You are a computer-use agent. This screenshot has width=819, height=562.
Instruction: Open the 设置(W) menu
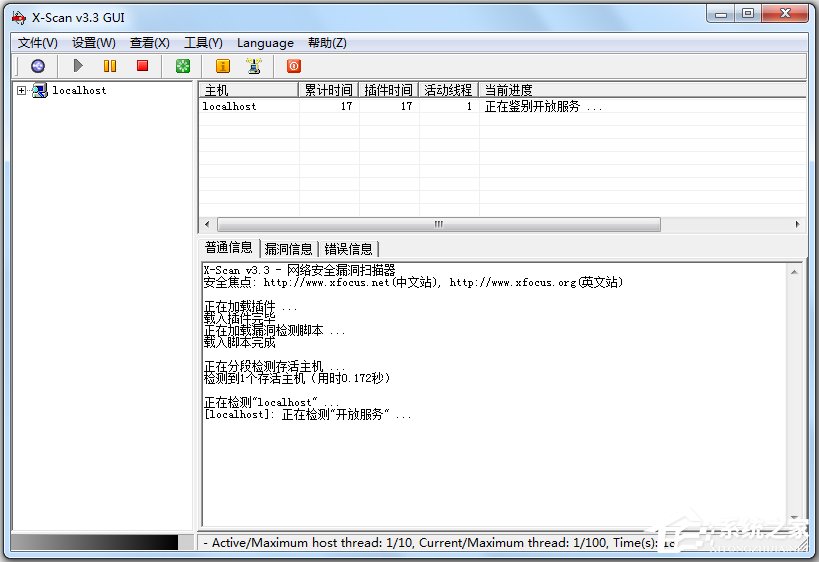point(93,43)
